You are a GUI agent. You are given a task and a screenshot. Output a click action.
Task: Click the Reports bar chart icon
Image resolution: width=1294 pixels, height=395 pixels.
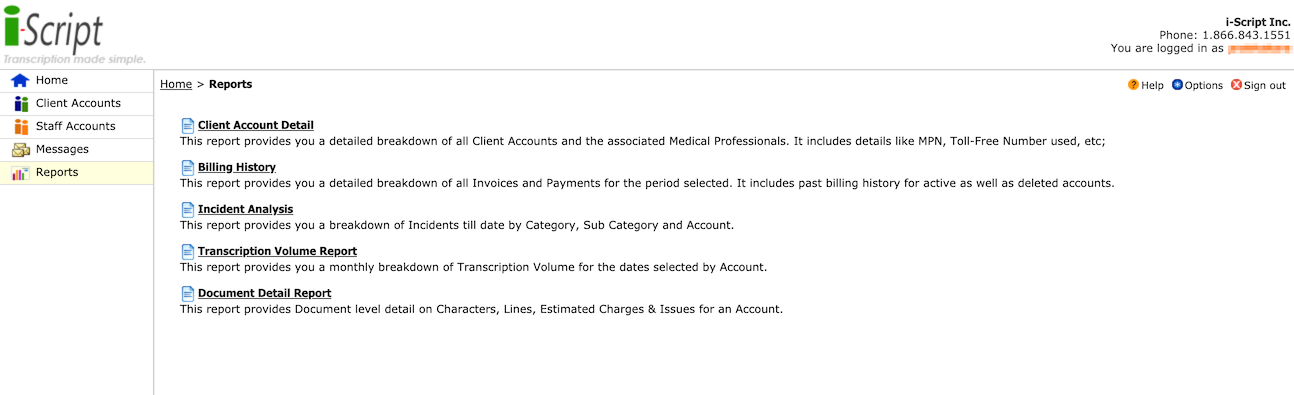[20, 172]
